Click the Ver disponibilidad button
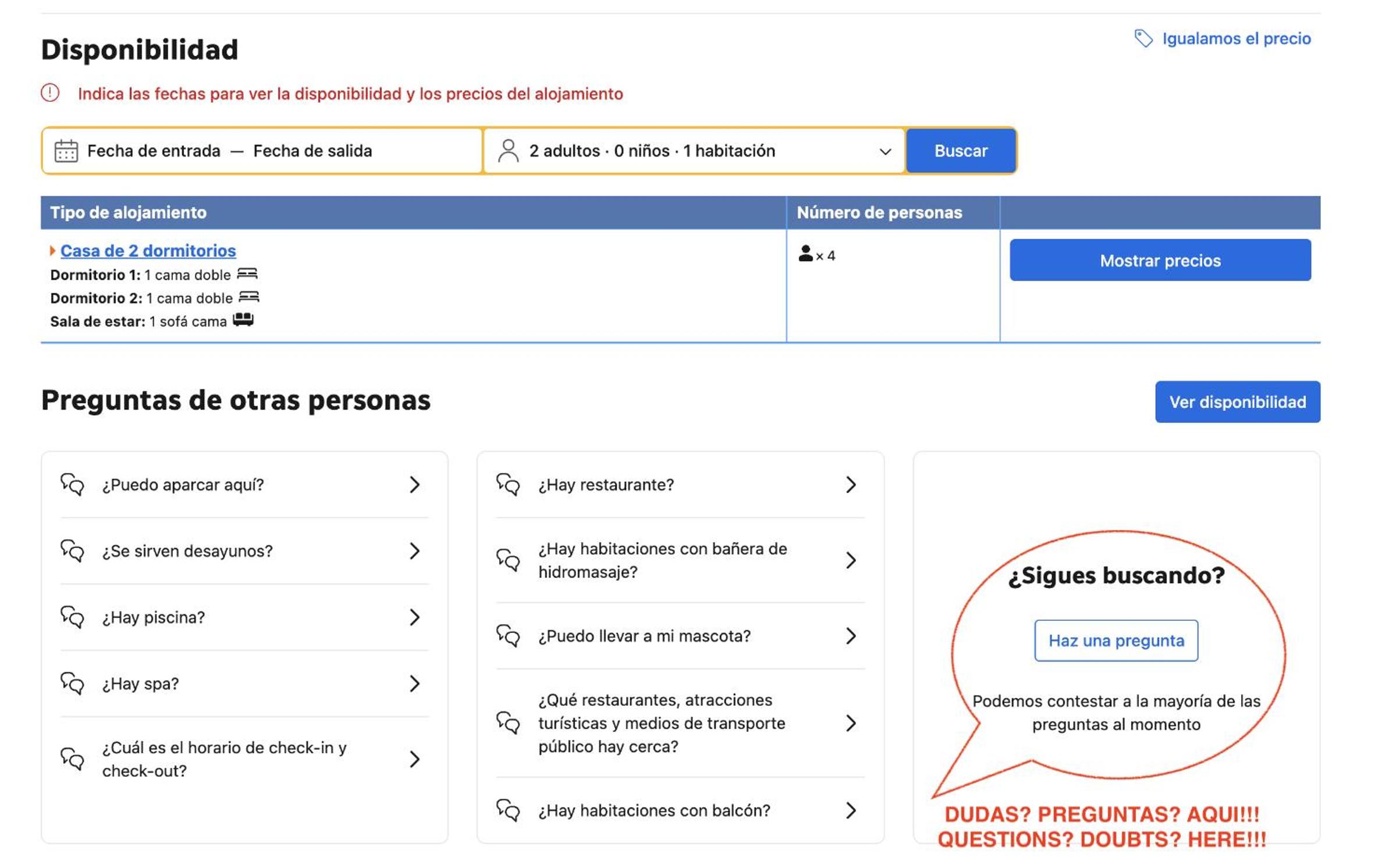The height and width of the screenshot is (868, 1400). 1237,401
